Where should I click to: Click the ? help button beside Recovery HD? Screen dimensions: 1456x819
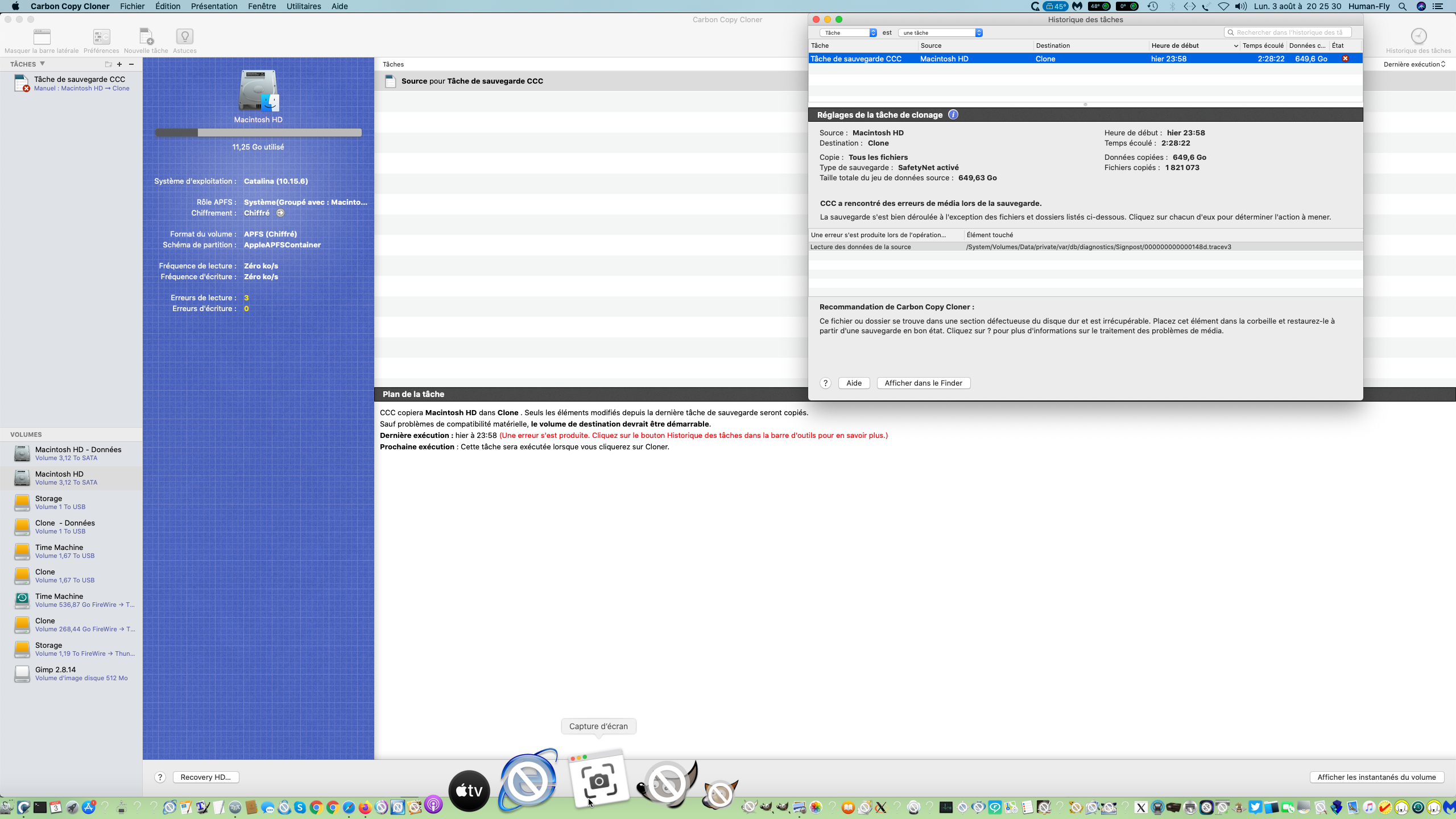160,777
